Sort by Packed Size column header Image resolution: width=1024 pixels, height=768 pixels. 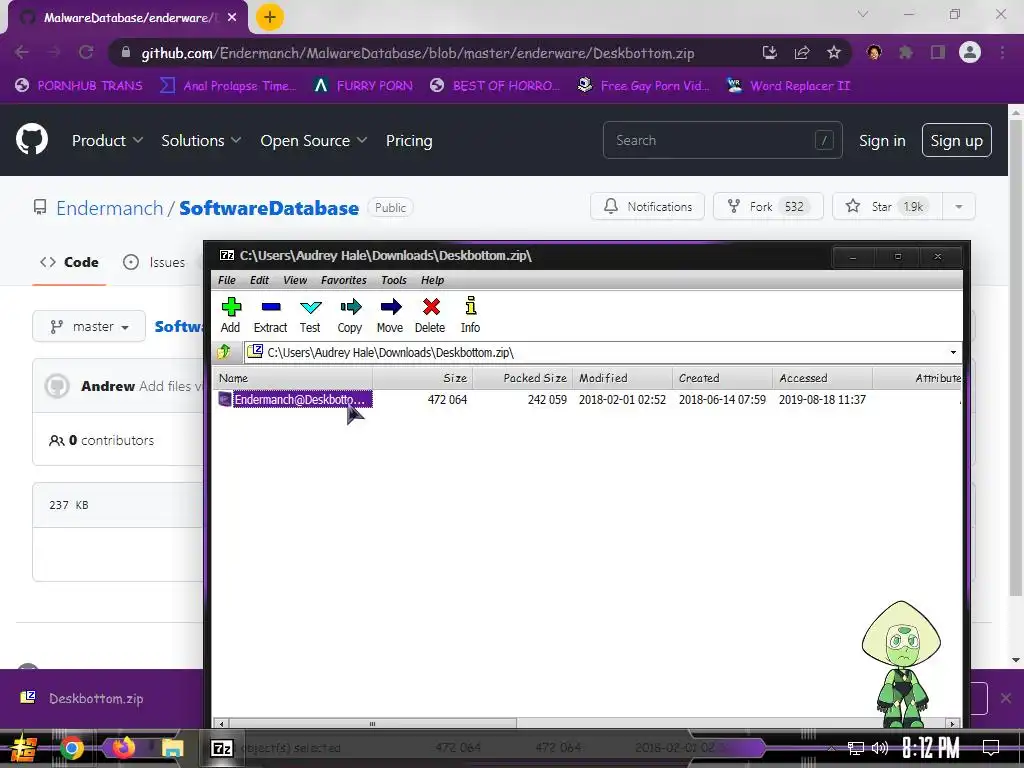[x=522, y=378]
